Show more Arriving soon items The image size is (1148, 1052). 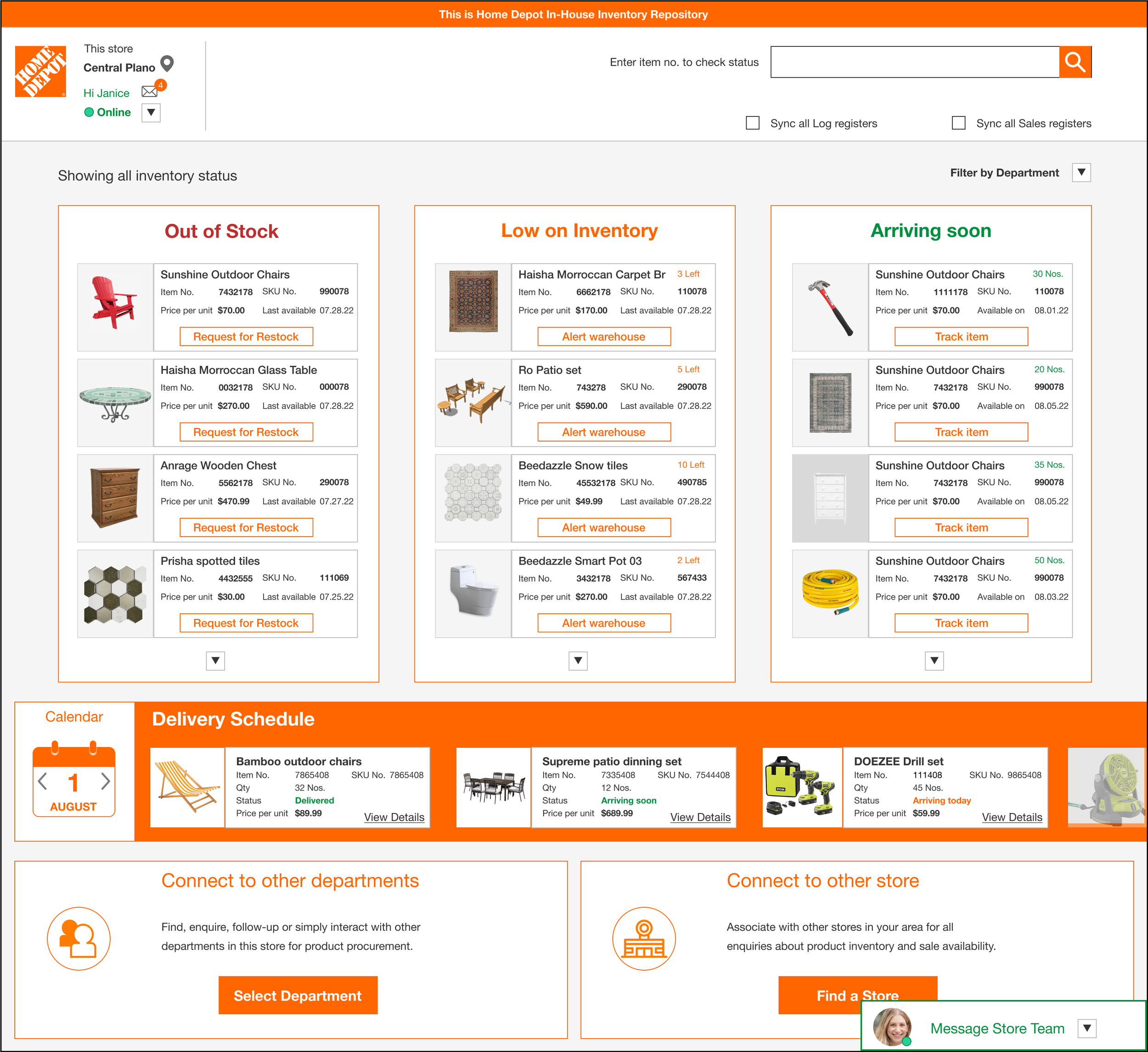(934, 660)
